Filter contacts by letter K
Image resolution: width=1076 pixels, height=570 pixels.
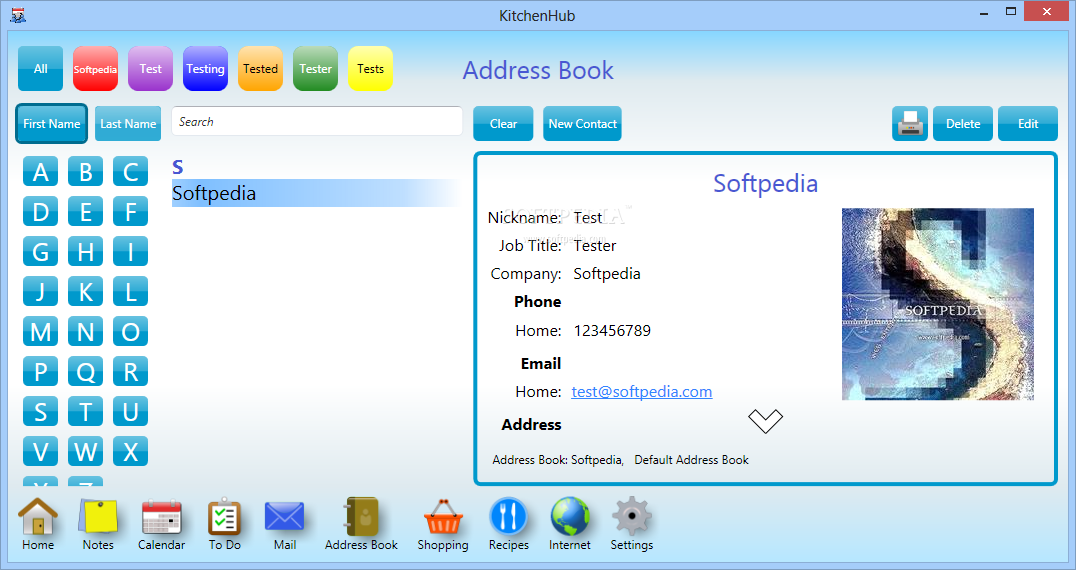coord(85,291)
